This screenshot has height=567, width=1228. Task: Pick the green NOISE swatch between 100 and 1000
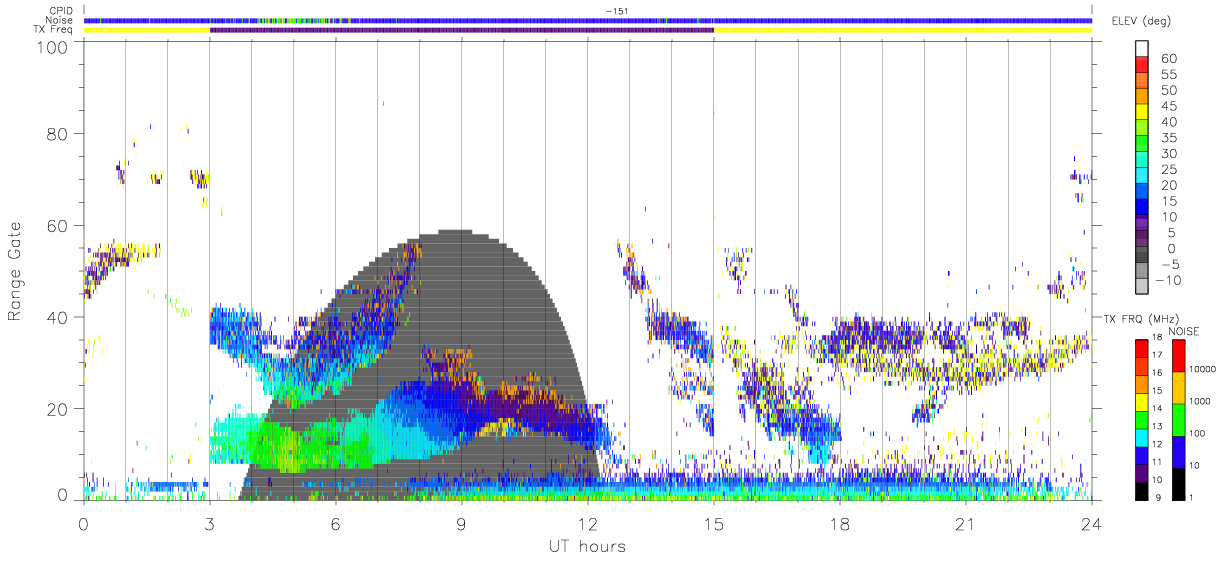[x=1179, y=418]
